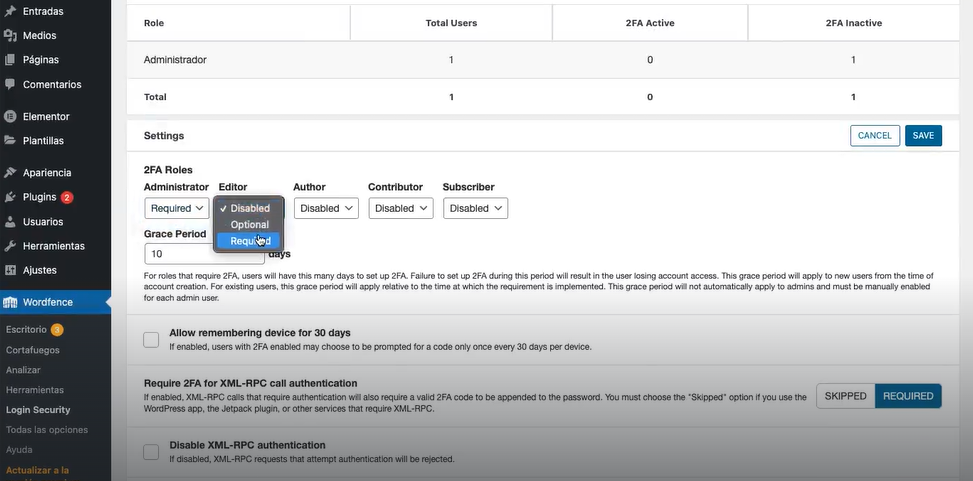The height and width of the screenshot is (481, 973).
Task: Click the Plugins update badge showing 2
Action: pos(67,197)
